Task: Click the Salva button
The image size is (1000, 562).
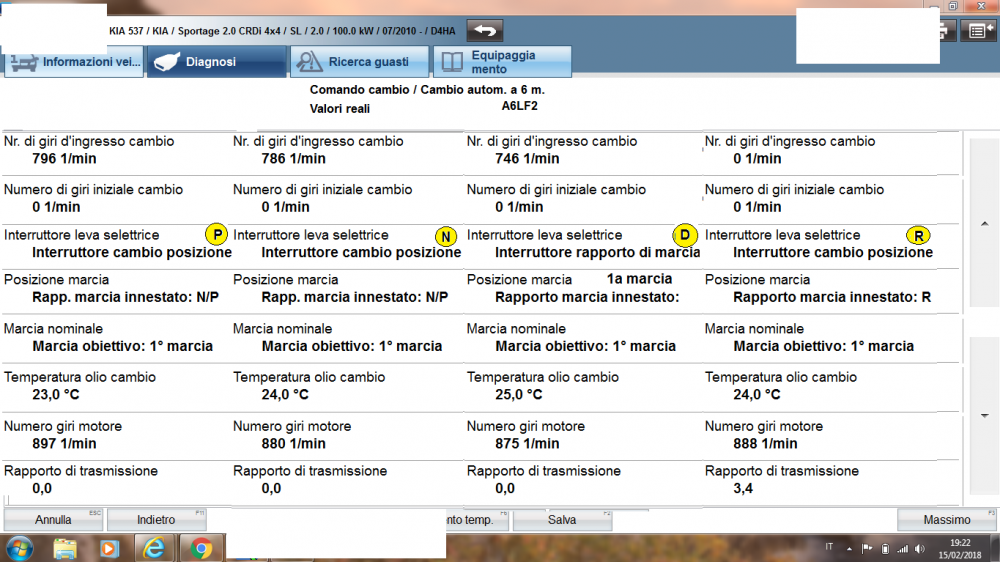Action: tap(562, 520)
